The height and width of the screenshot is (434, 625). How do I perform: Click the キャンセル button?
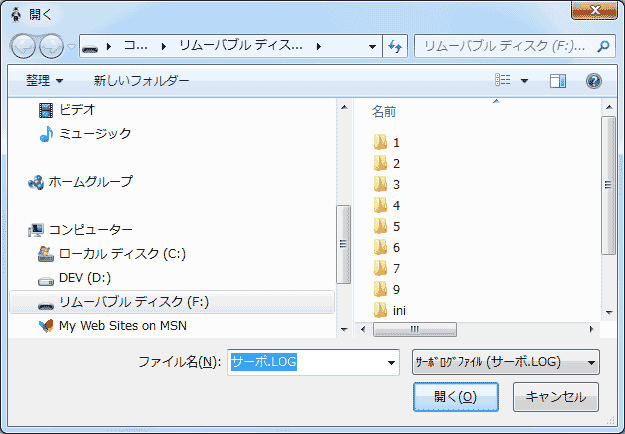click(556, 397)
